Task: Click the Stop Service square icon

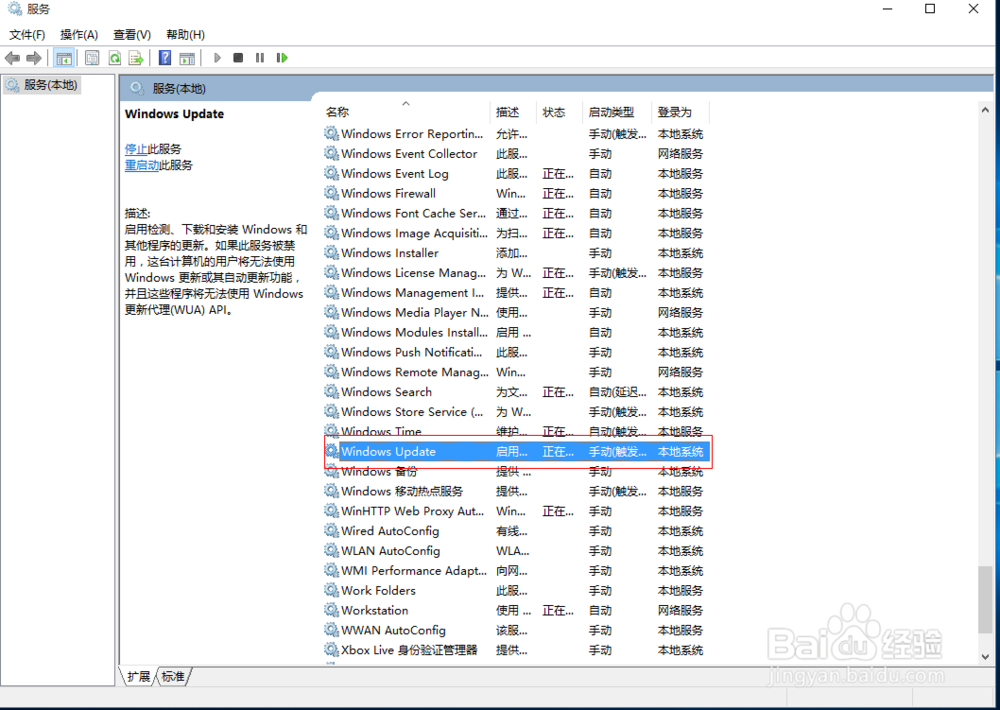Action: (x=238, y=58)
